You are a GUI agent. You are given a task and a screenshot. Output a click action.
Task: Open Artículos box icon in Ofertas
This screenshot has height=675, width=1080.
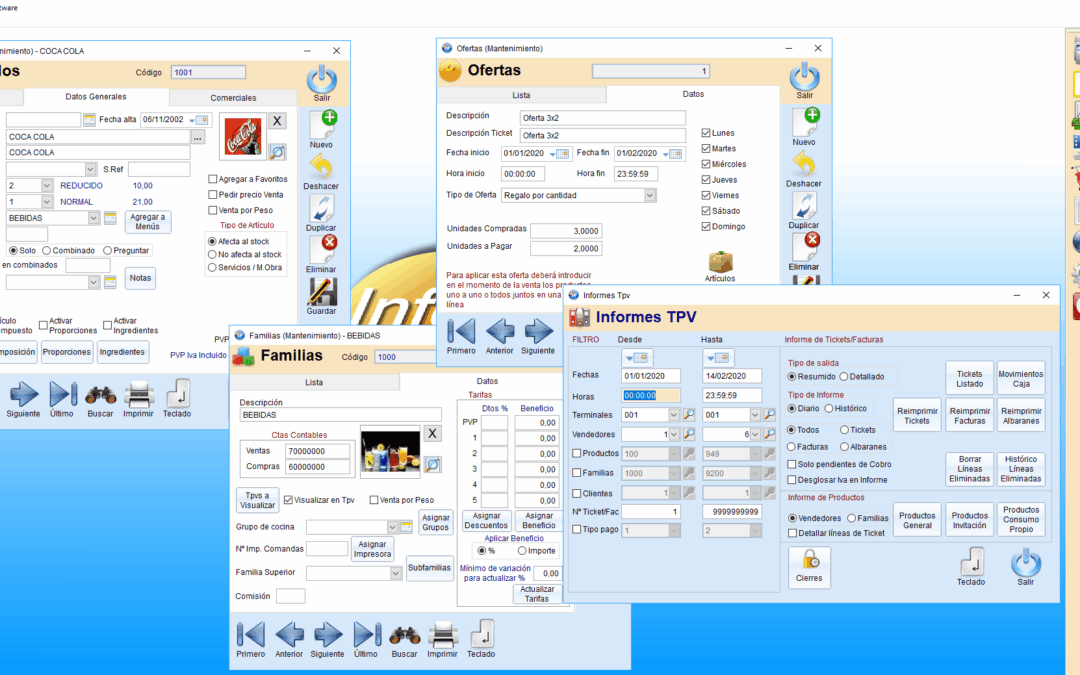click(720, 264)
